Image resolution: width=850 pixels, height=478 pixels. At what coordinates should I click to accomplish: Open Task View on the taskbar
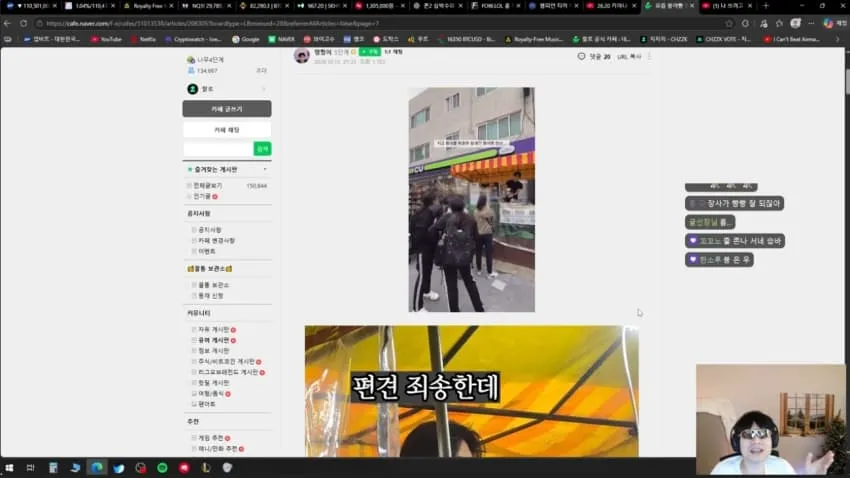pyautogui.click(x=30, y=468)
